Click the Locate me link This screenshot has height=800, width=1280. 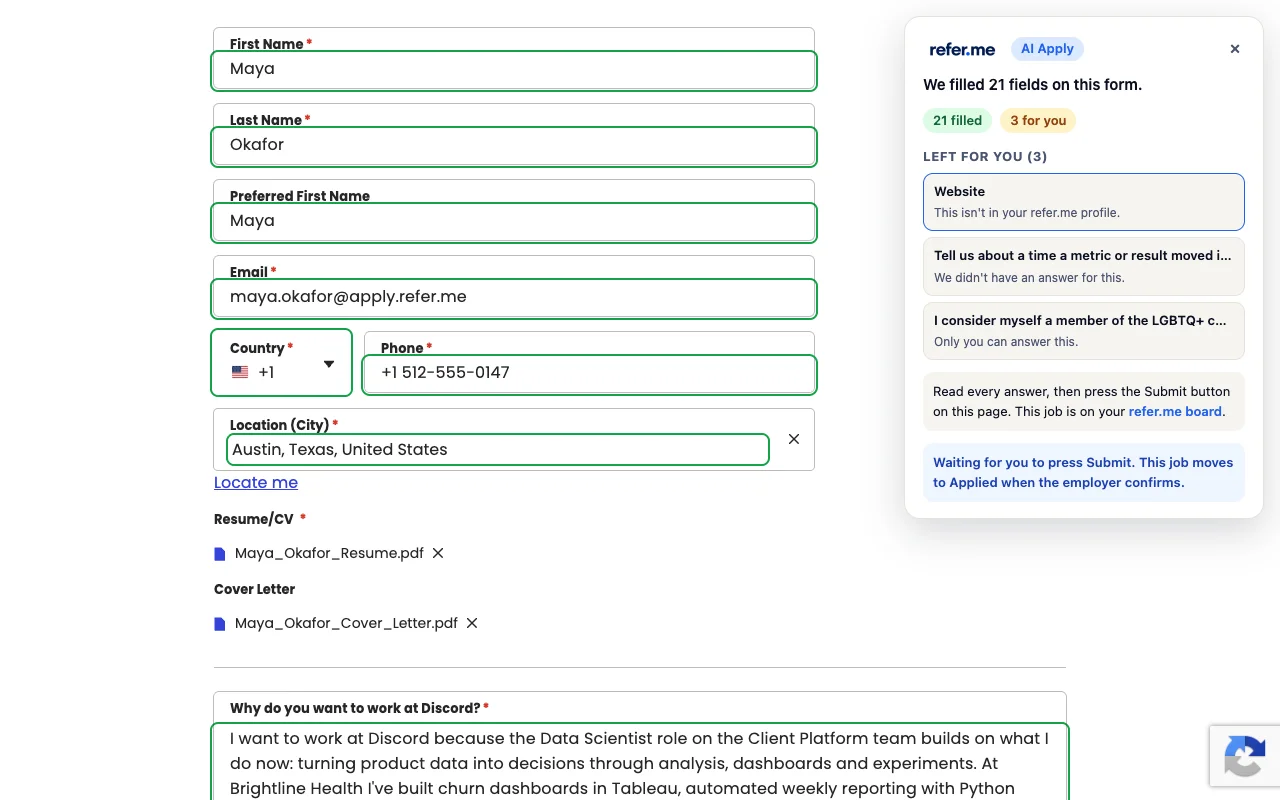click(x=256, y=482)
